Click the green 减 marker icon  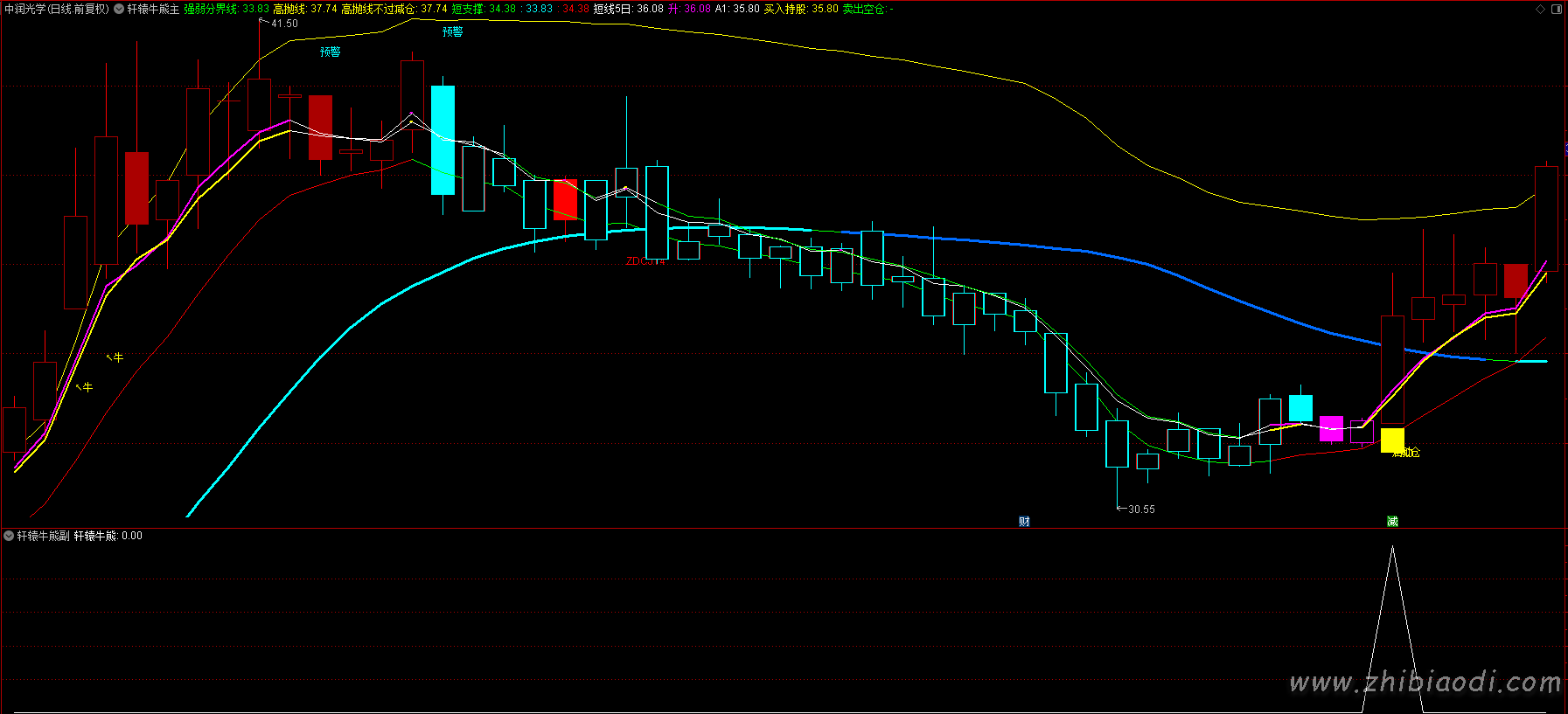coord(1392,522)
